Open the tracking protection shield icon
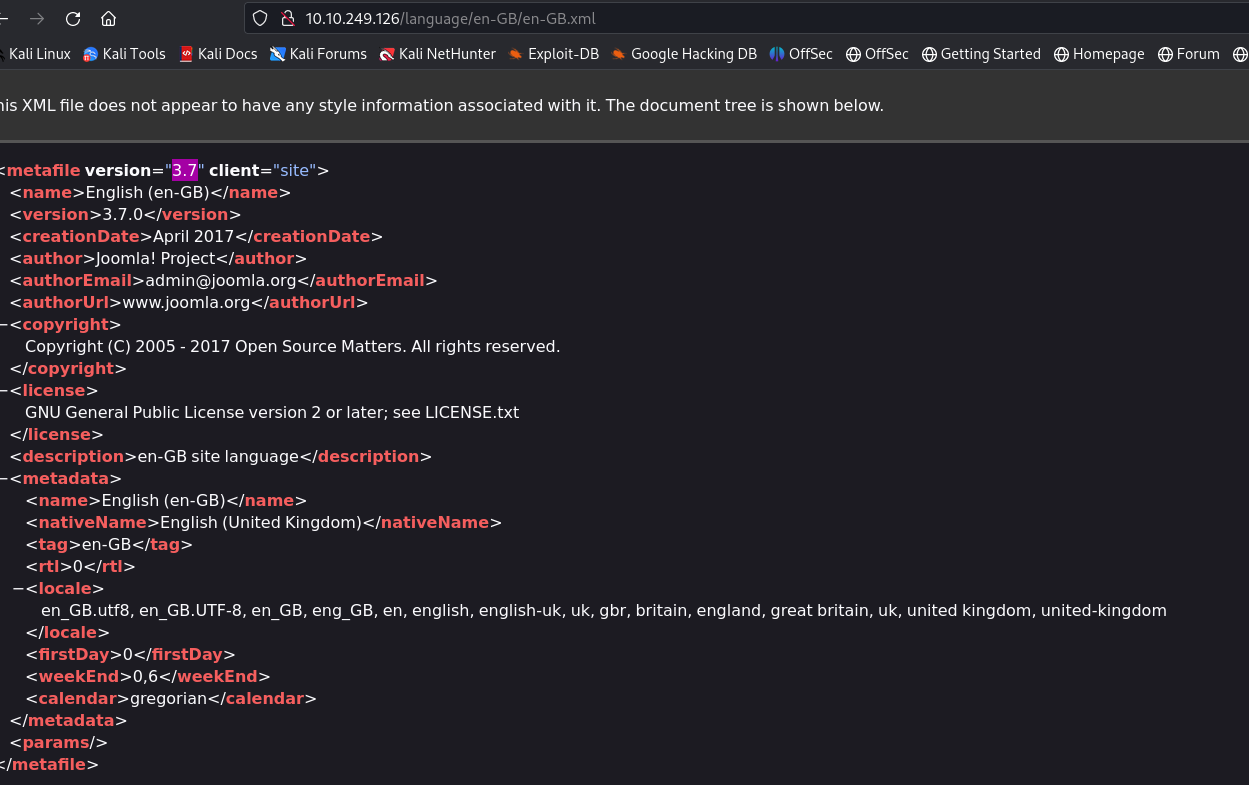 tap(260, 19)
